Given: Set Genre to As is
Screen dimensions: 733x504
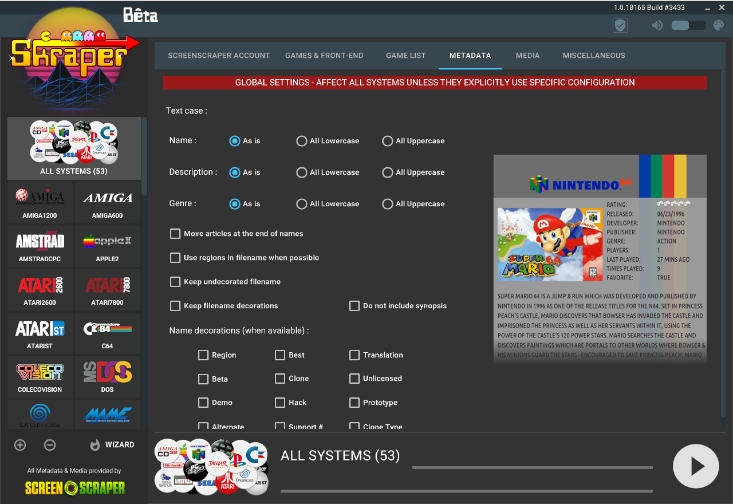Looking at the screenshot, I should coord(235,204).
